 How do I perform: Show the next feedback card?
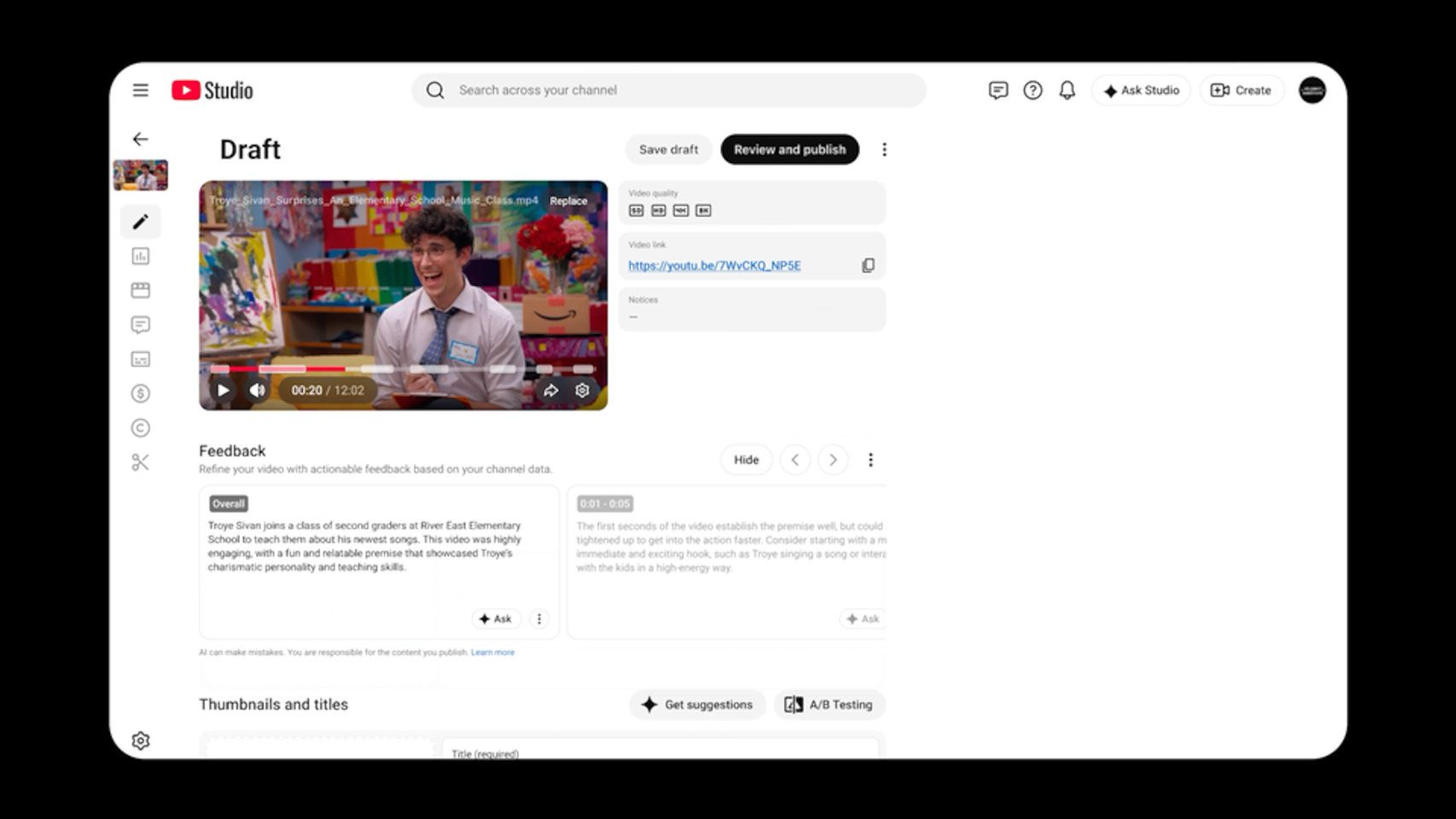pos(833,460)
